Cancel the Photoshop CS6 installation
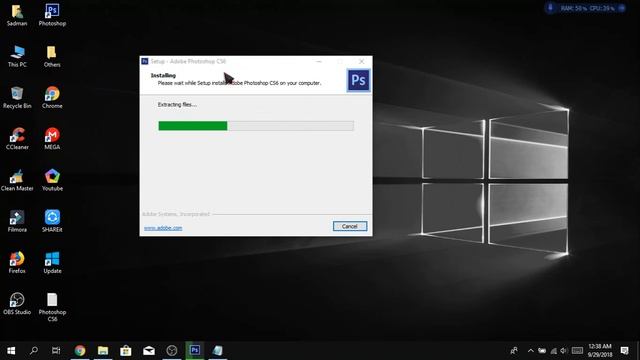 click(x=350, y=226)
